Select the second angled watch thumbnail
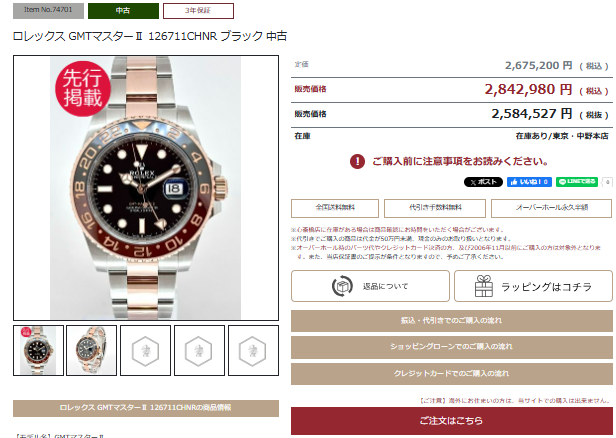The width and height of the screenshot is (616, 438). pyautogui.click(x=92, y=350)
